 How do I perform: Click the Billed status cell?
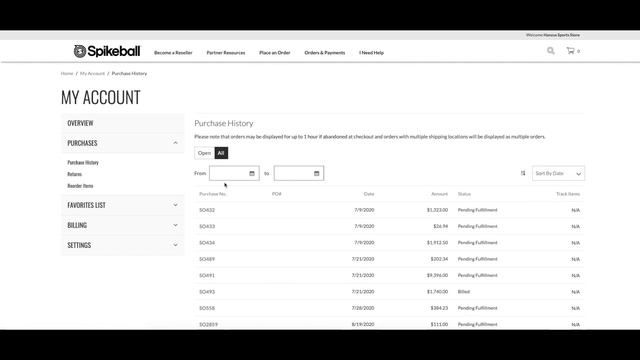464,292
